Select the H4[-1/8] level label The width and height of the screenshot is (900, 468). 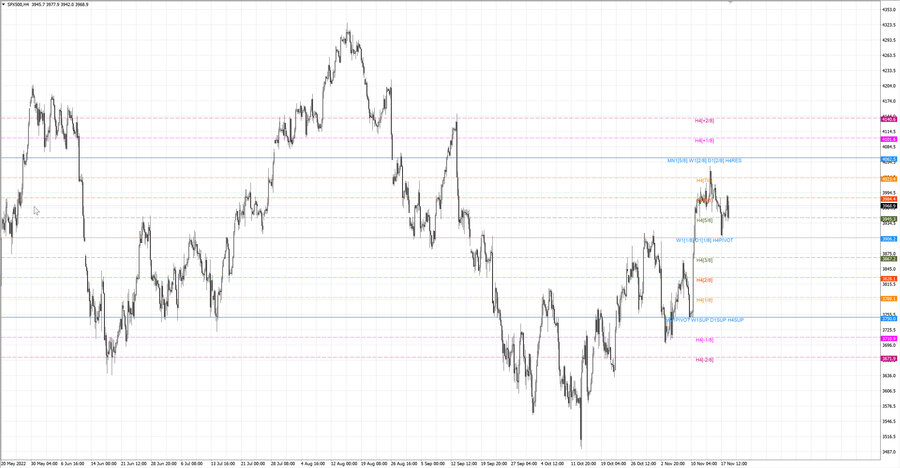(704, 340)
